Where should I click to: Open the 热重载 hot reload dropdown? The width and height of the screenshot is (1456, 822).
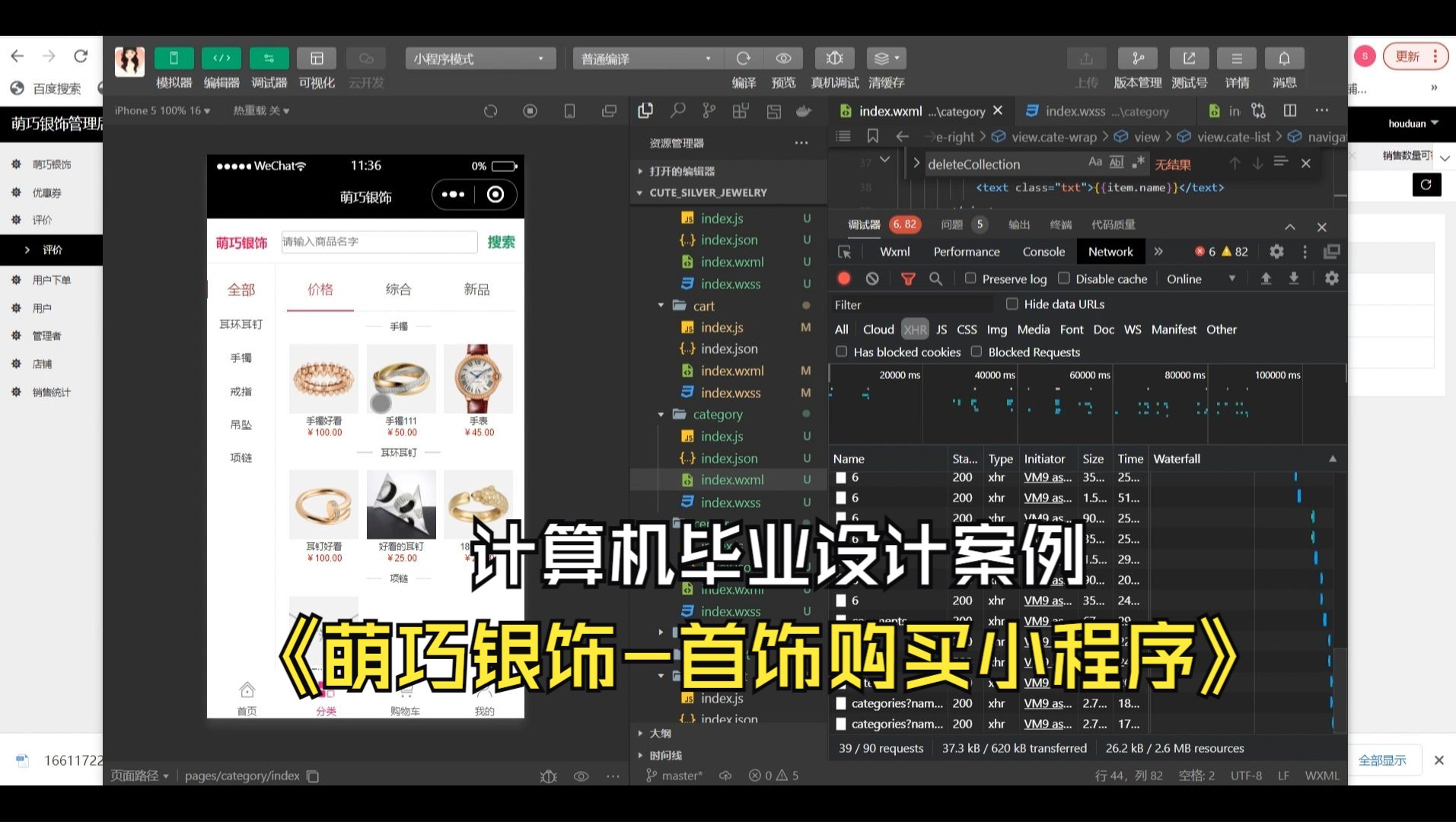[261, 111]
